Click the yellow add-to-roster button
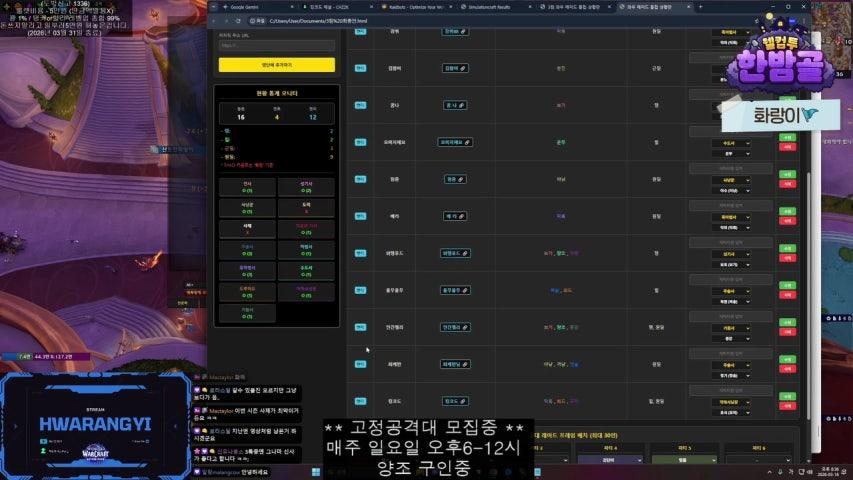Screen dimensions: 853x480 pos(277,65)
